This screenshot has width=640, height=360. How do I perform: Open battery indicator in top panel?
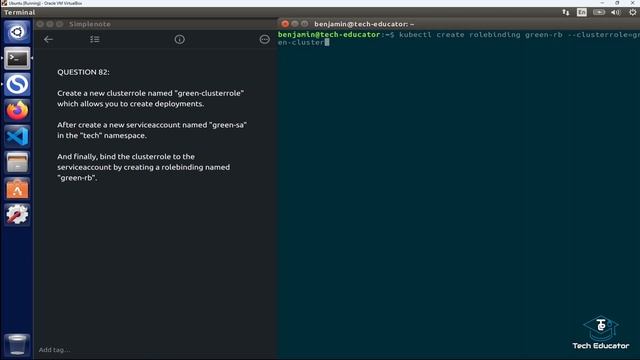(x=599, y=13)
